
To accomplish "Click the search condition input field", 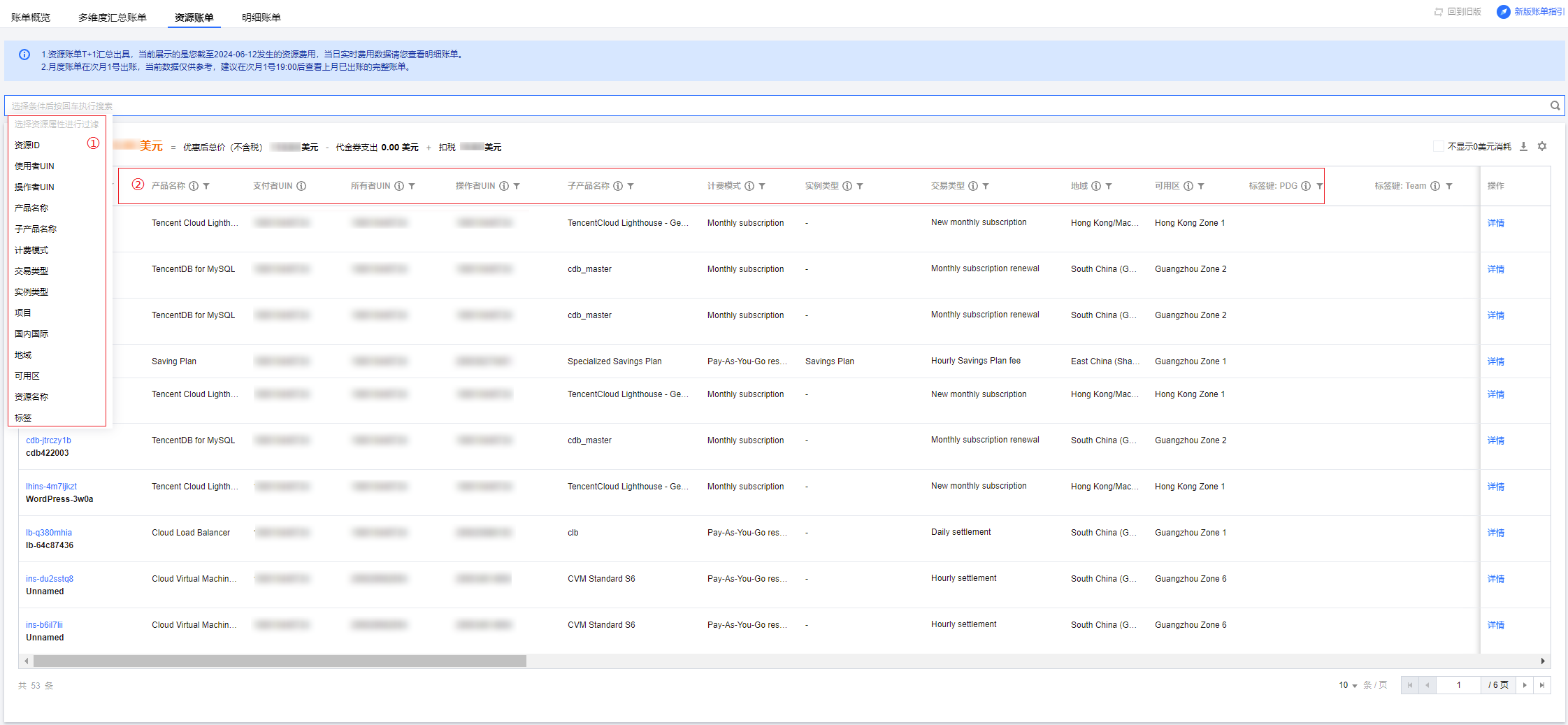I will tap(769, 106).
